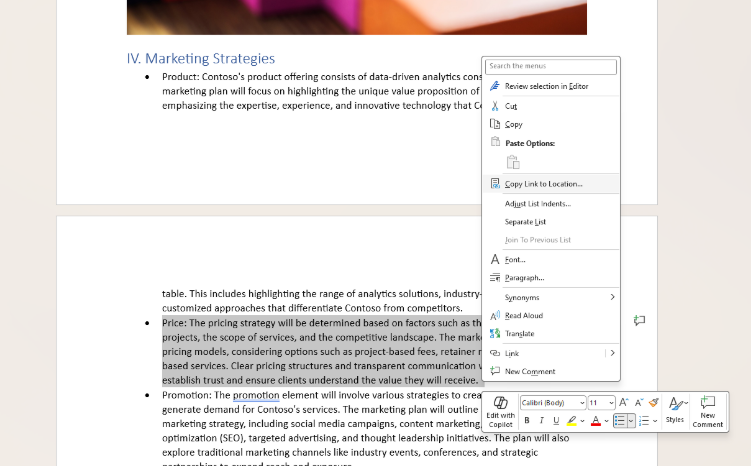This screenshot has height=466, width=751.
Task: Toggle Italic formatting in mini toolbar
Action: (541, 421)
